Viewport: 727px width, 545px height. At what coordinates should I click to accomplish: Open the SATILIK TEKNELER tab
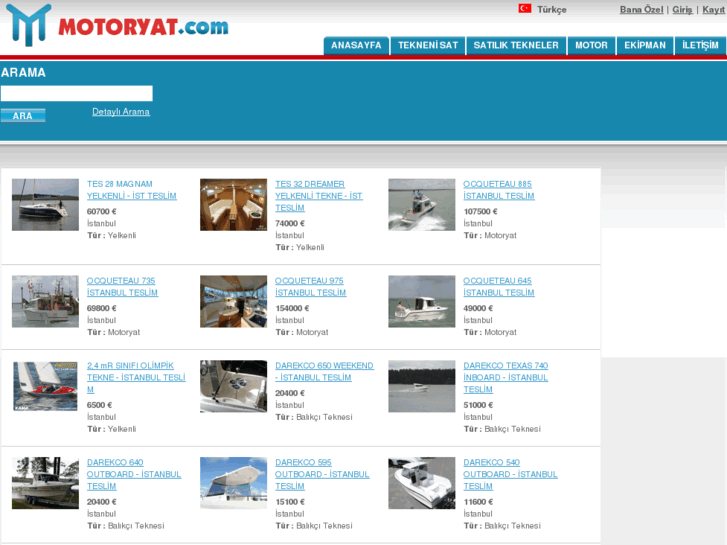515,46
